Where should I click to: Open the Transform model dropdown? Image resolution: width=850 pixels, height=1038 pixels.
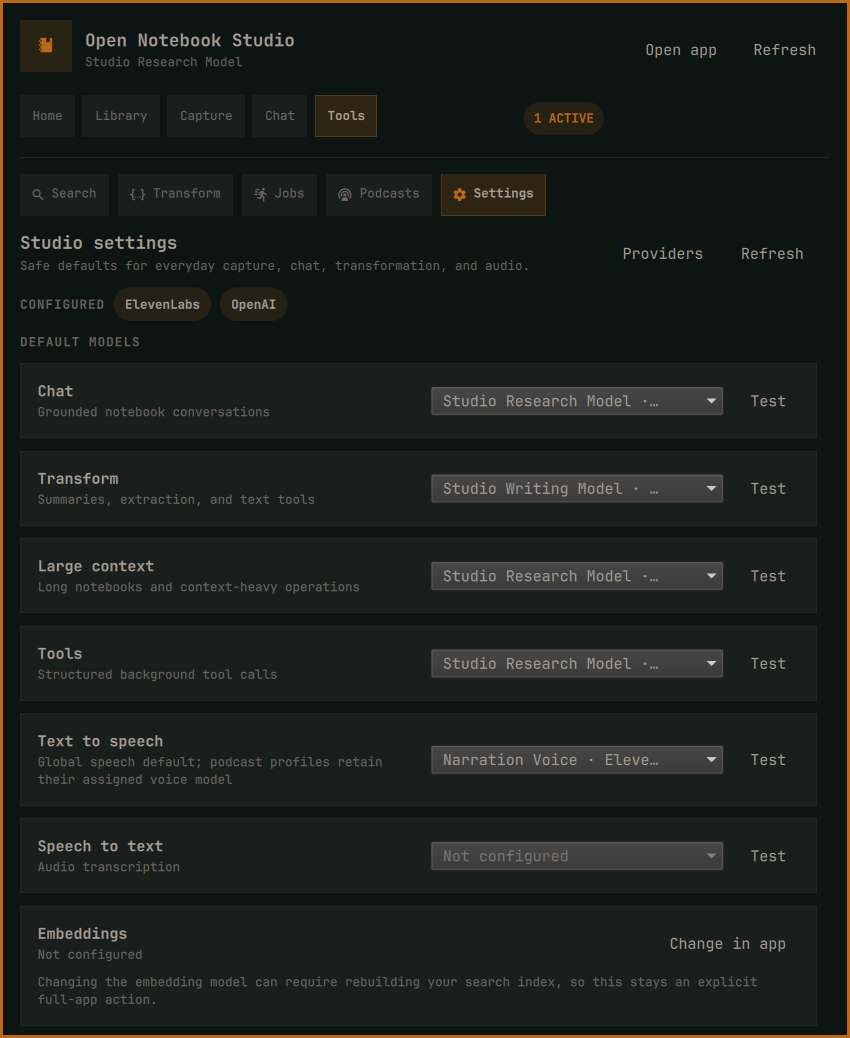coord(577,489)
